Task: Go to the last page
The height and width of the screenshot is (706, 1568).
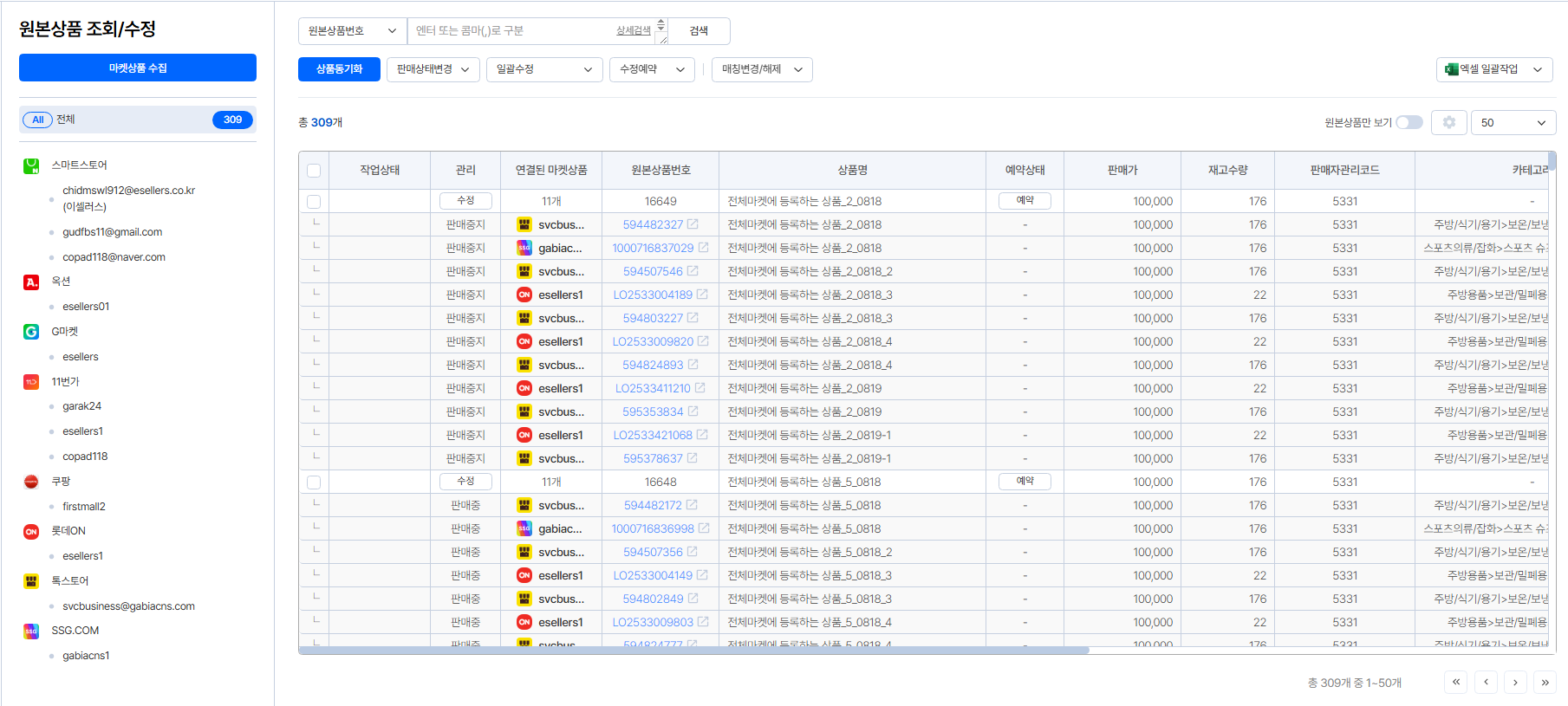Action: (1545, 683)
